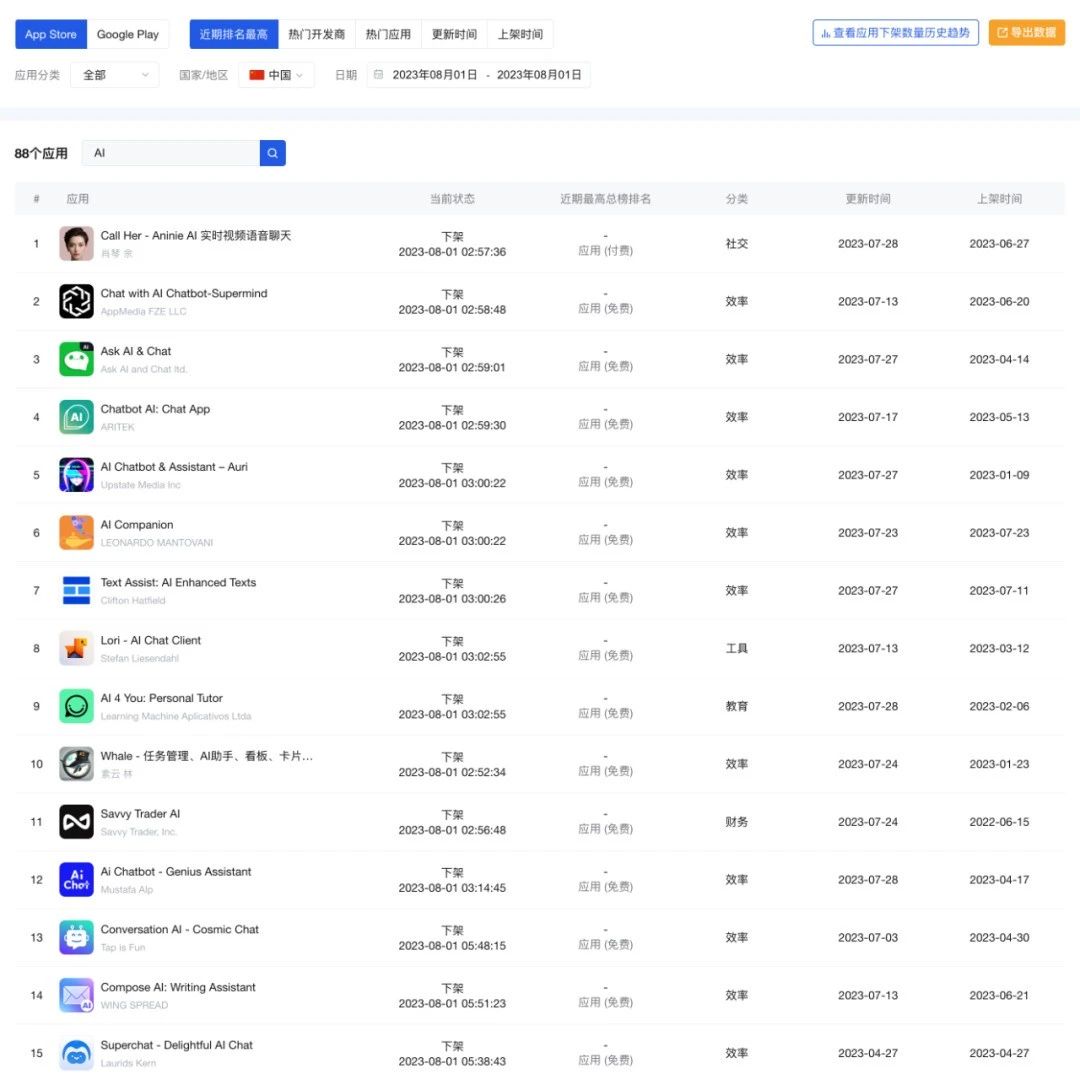Click developer name WING SPREAD
1080x1081 pixels.
coord(134,1005)
